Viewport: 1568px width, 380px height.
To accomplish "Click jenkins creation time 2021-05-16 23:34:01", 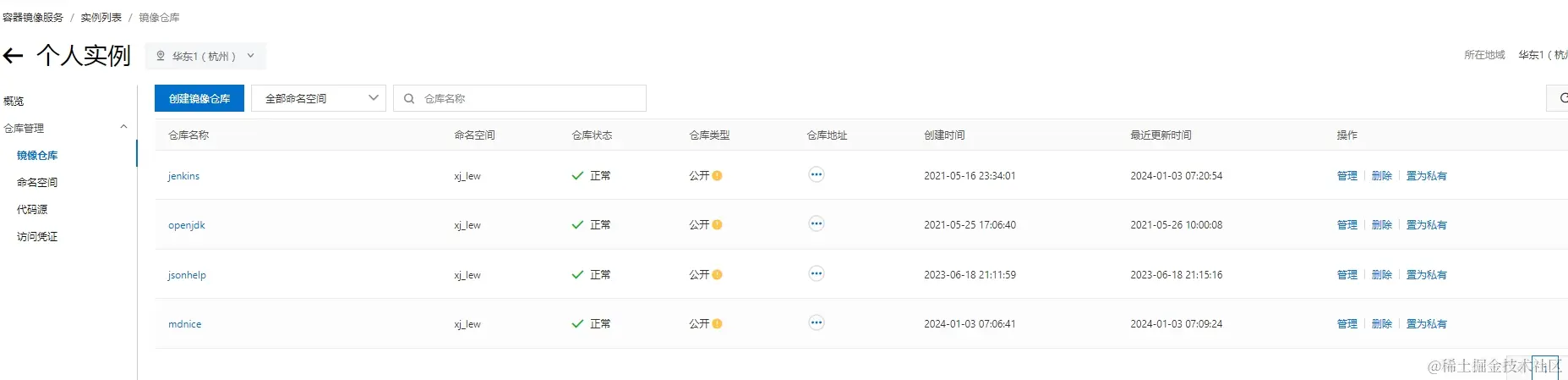I will [x=970, y=176].
